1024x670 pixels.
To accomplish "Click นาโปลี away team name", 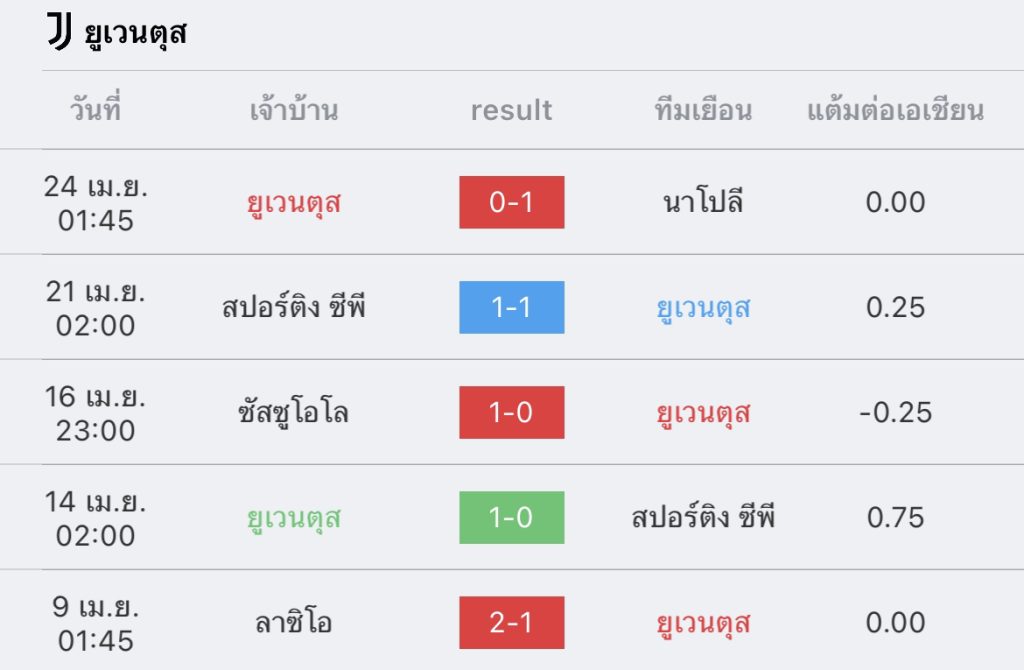I will (703, 200).
